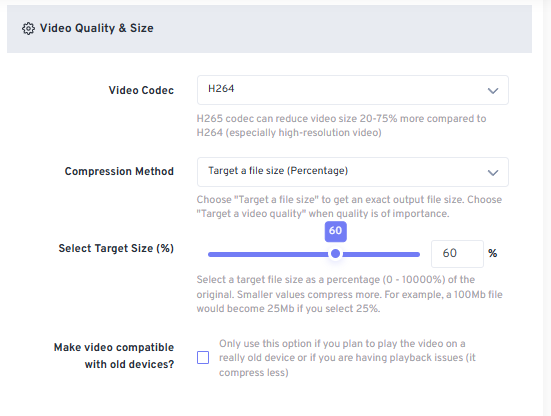Click the gear icon beside Video Quality & Size
Screen dimensions: 551x416
point(28,28)
